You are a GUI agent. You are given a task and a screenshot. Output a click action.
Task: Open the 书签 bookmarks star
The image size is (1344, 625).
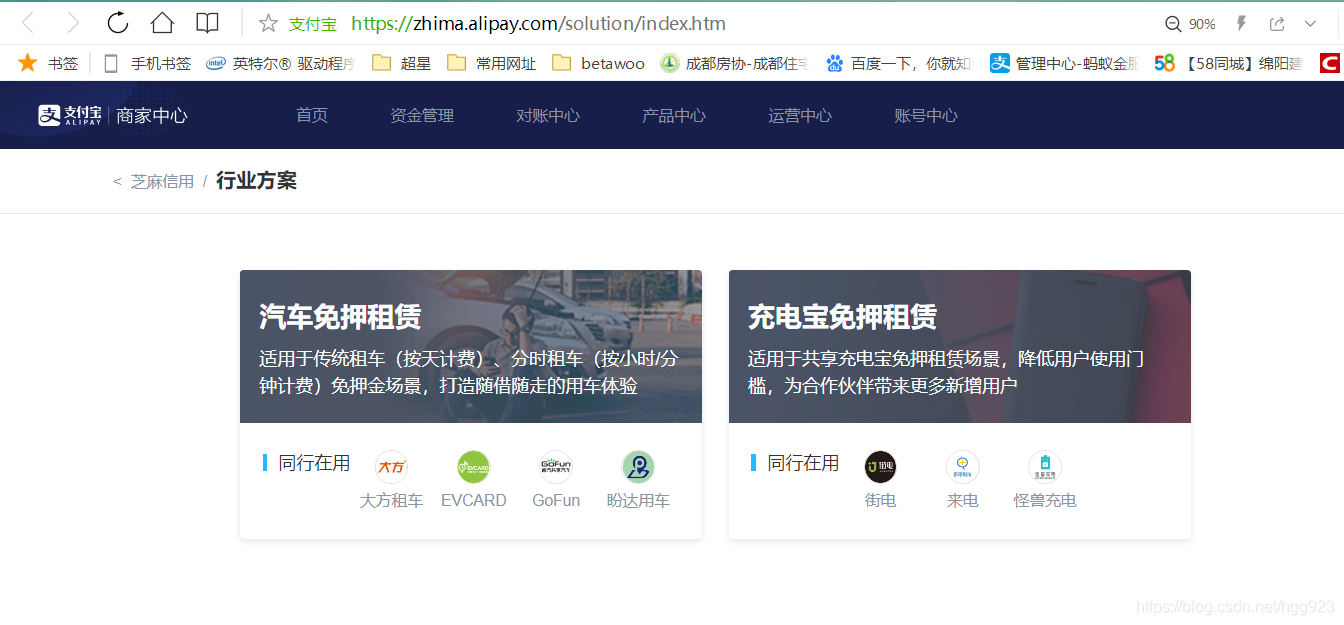tap(48, 63)
